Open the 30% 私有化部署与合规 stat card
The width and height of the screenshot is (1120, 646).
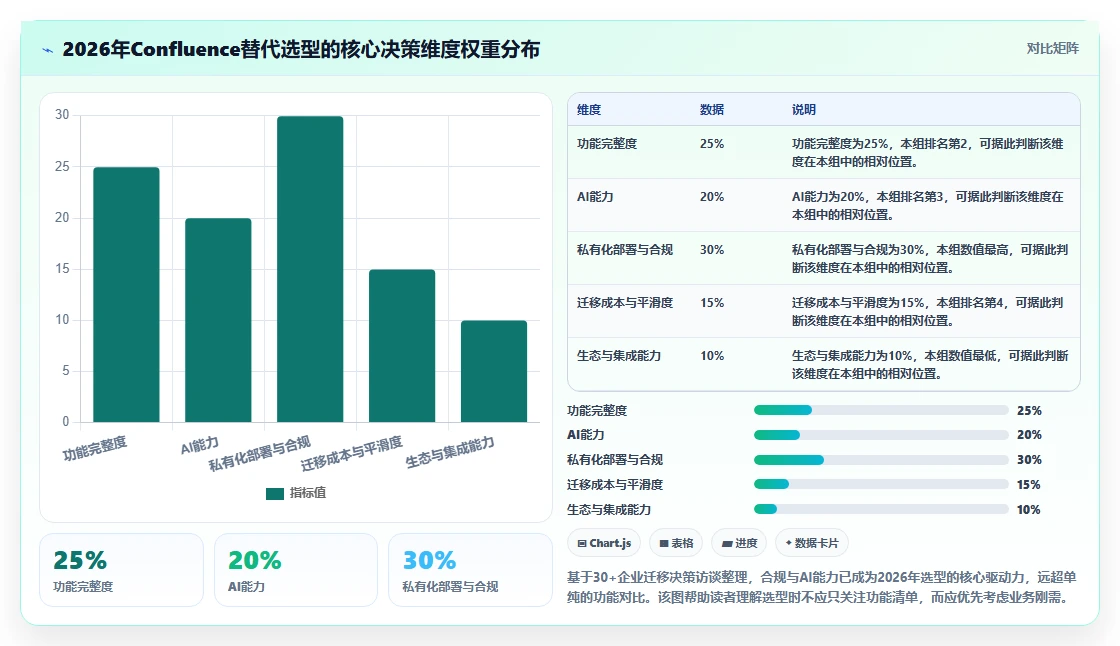tap(470, 570)
